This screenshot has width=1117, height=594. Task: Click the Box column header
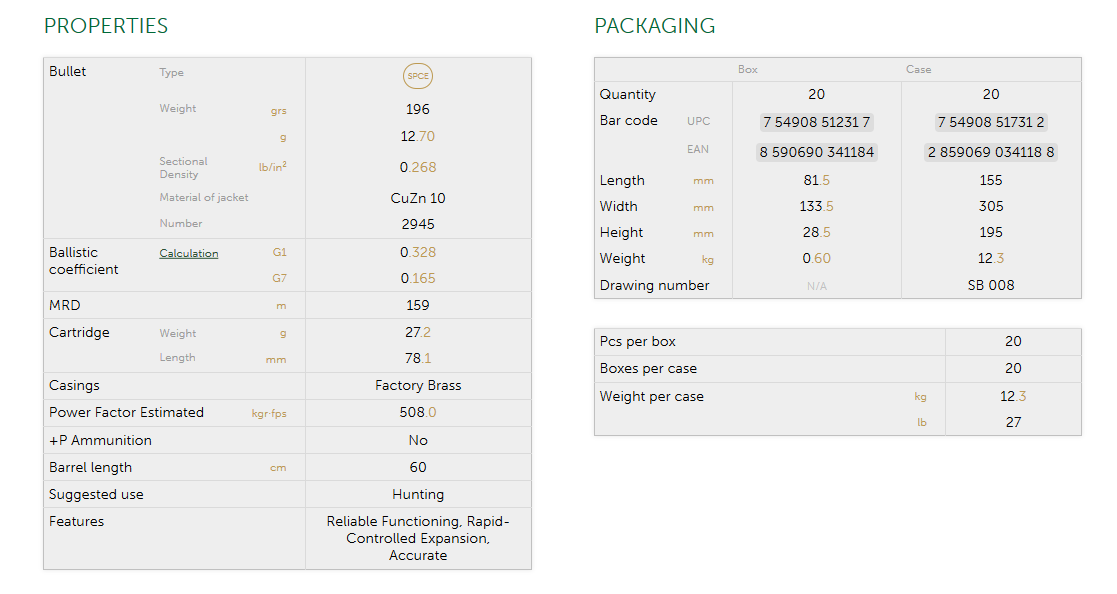point(747,69)
